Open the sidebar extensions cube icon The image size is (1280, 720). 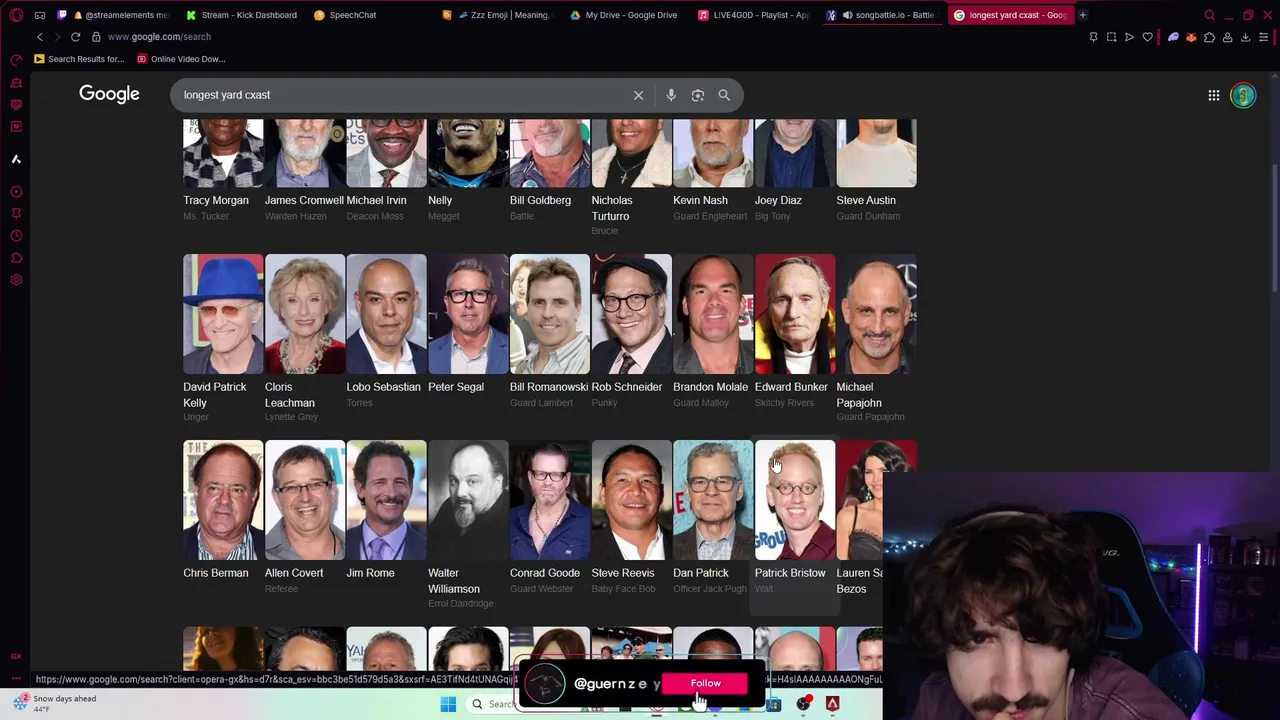click(16, 258)
